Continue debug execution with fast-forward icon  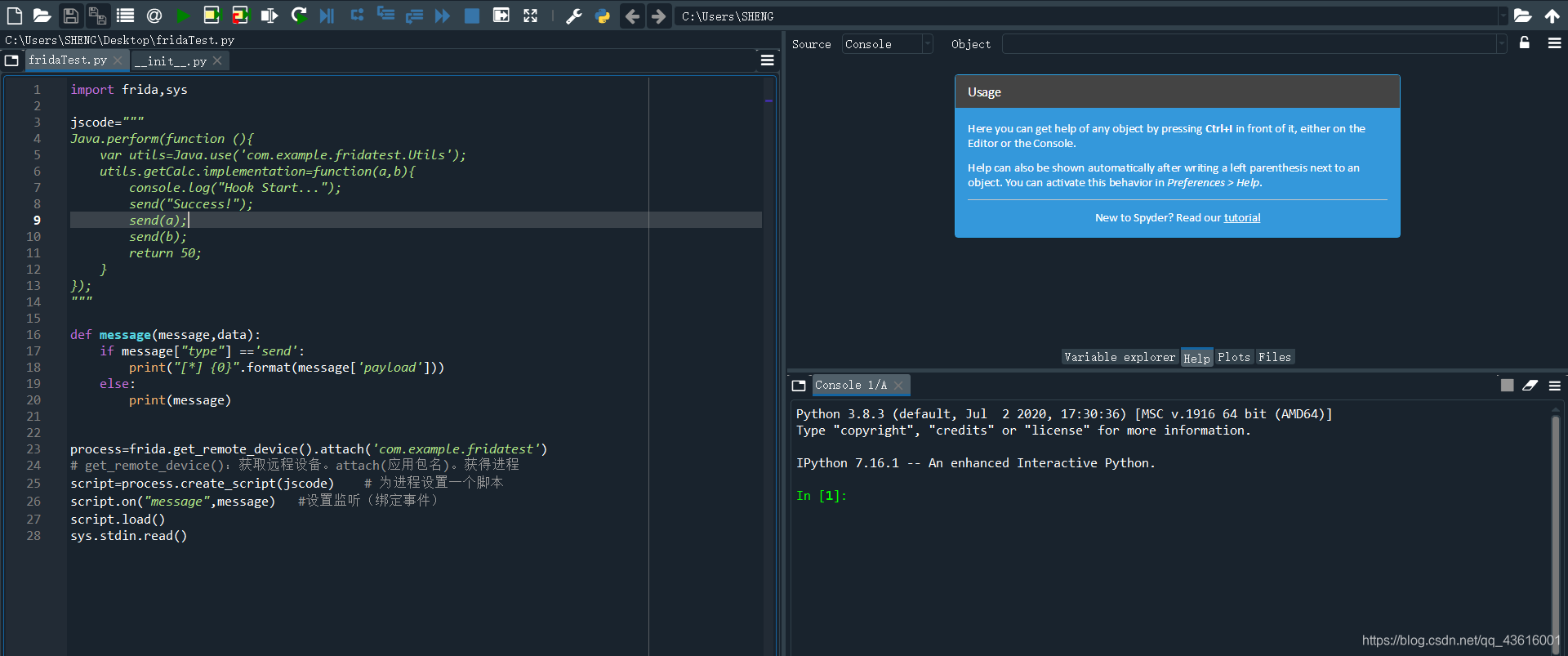pos(443,16)
